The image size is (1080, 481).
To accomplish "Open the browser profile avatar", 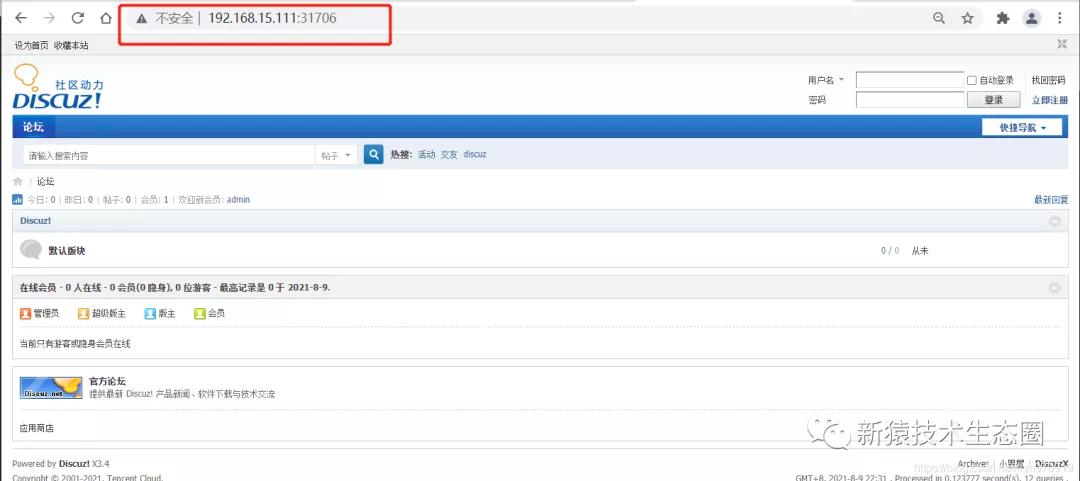I will pos(1032,19).
